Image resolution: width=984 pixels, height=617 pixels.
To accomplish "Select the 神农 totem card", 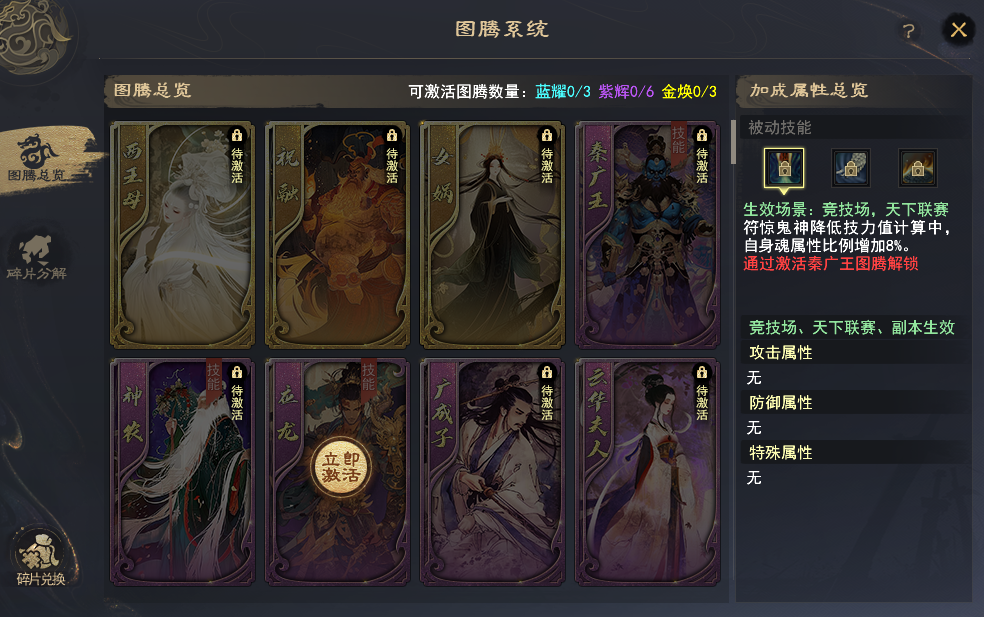I will [183, 472].
